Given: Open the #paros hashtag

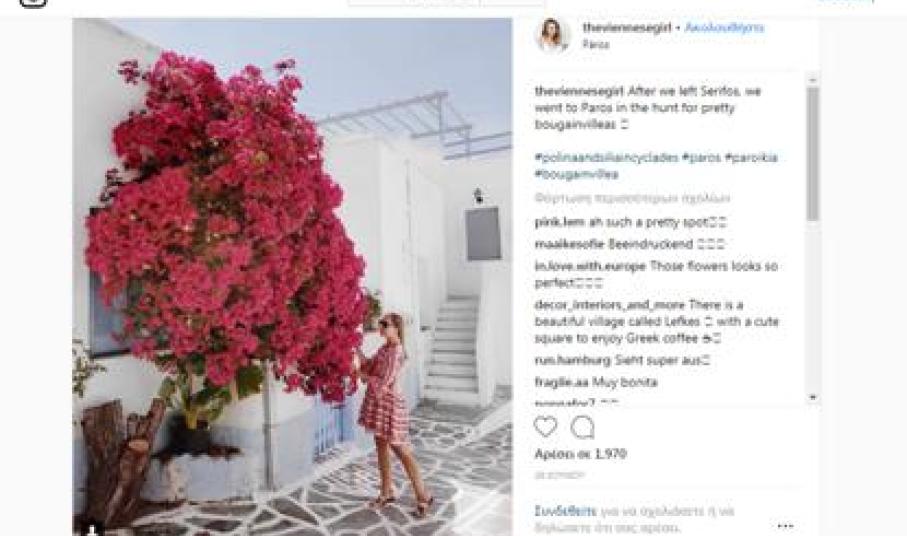Looking at the screenshot, I should 702,157.
